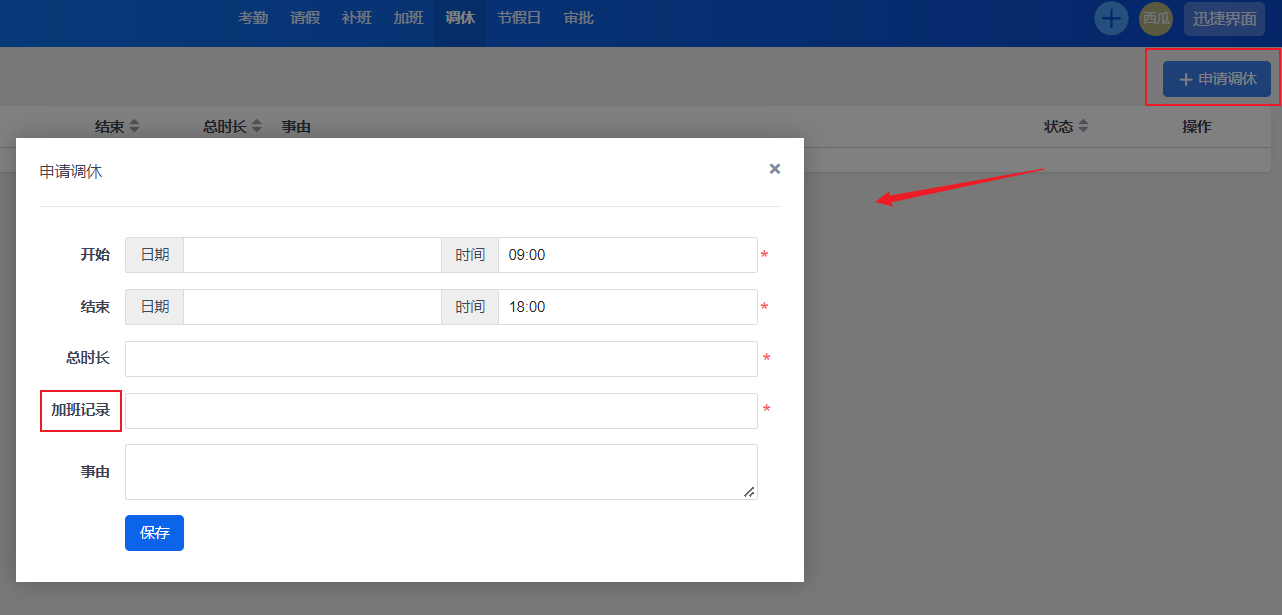Go to the 节假日 tab
1282x615 pixels.
tap(519, 18)
